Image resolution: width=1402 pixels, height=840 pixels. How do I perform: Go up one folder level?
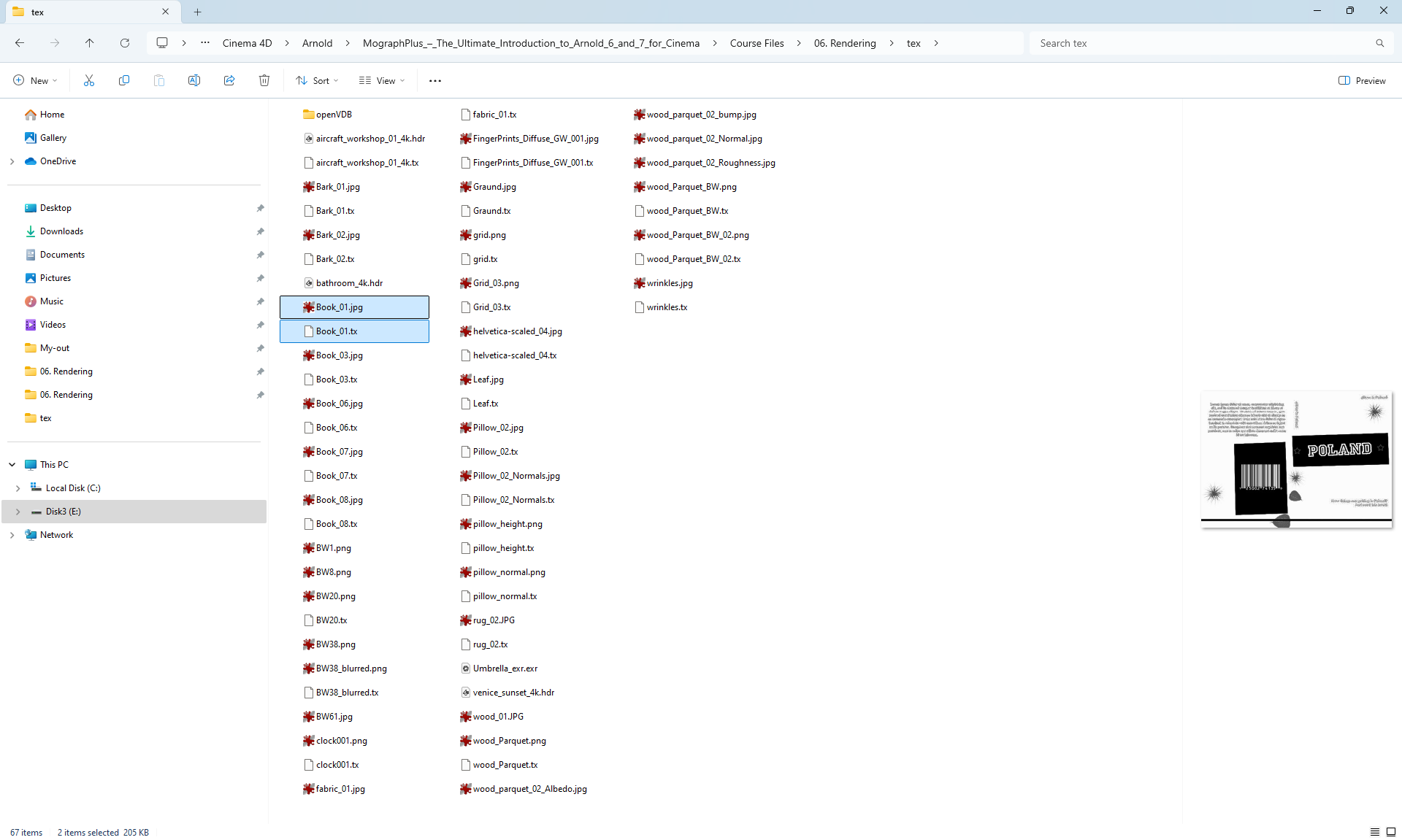pos(90,43)
